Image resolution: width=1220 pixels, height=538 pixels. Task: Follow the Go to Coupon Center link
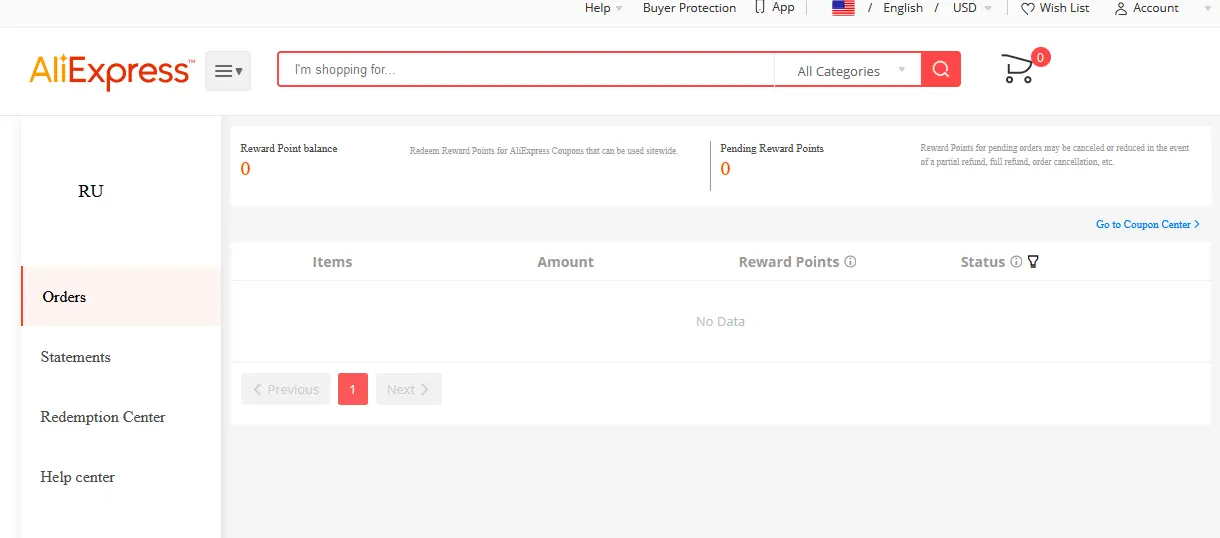click(1148, 224)
